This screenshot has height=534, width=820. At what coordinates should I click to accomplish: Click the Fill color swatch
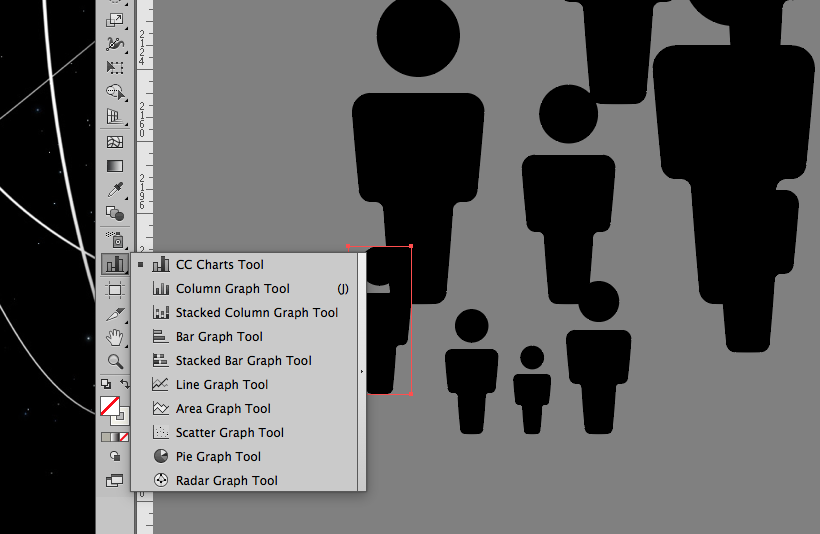110,406
